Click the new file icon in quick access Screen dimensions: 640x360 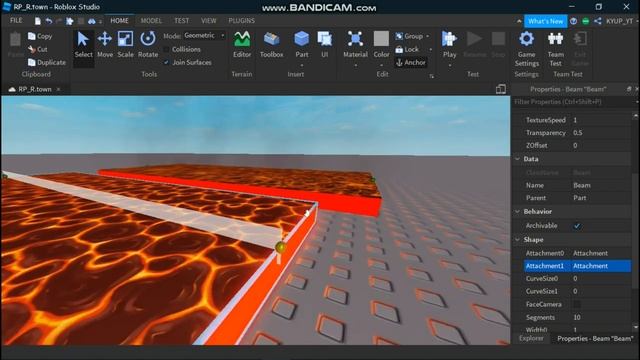pyautogui.click(x=38, y=21)
